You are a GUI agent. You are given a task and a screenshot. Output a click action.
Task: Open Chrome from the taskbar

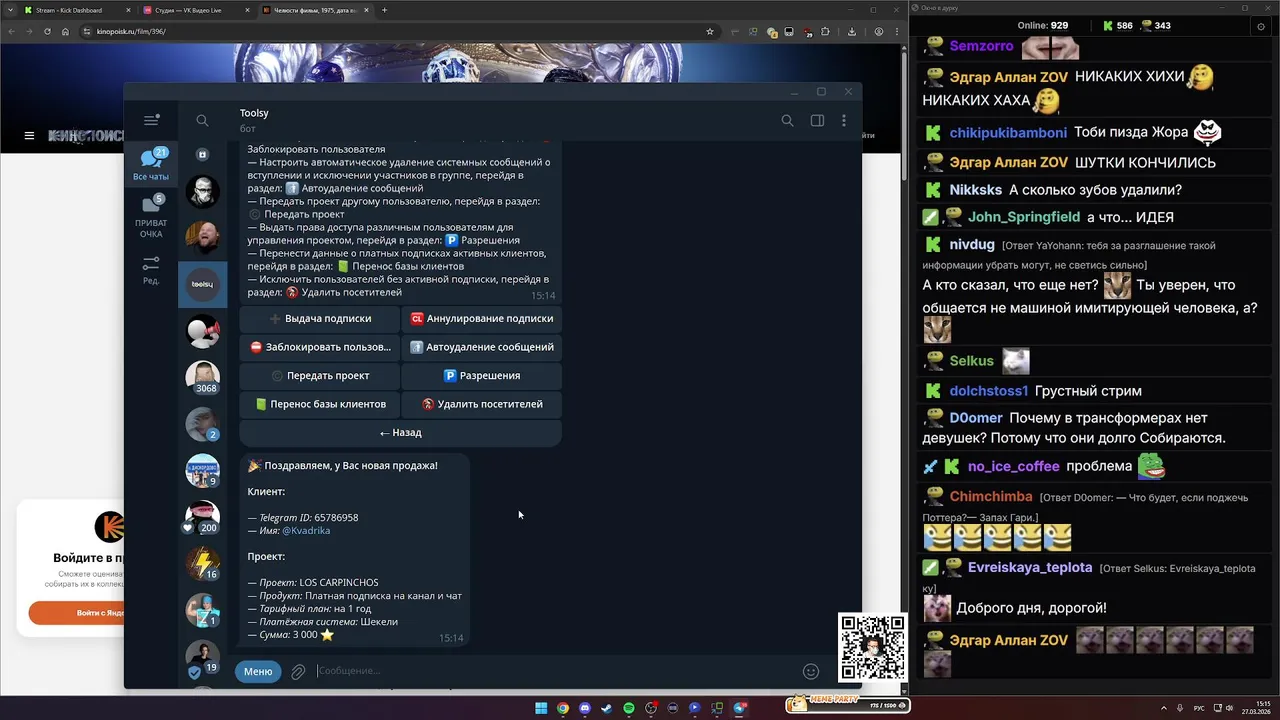coord(563,708)
